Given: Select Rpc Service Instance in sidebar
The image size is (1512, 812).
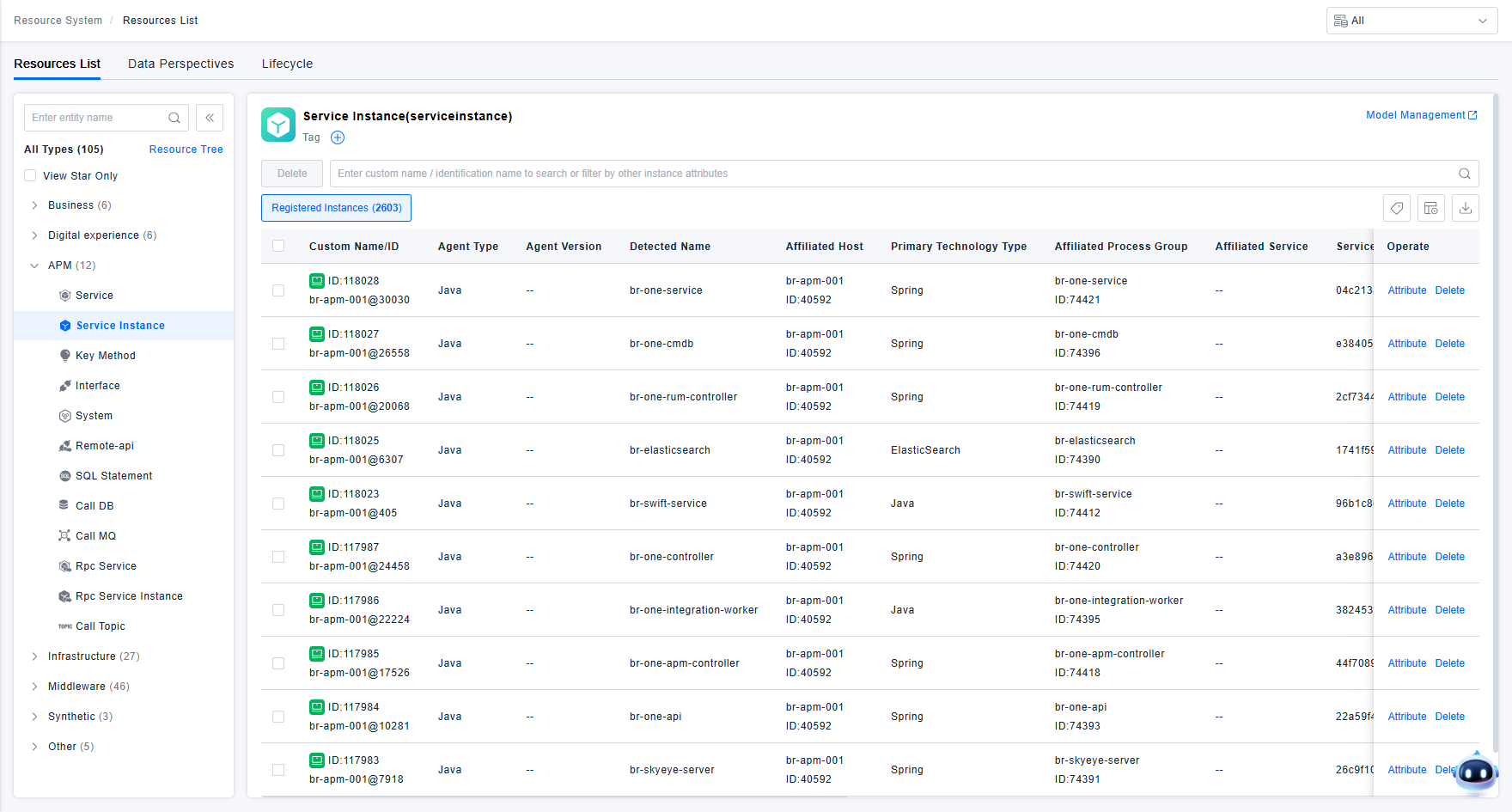Looking at the screenshot, I should (129, 596).
